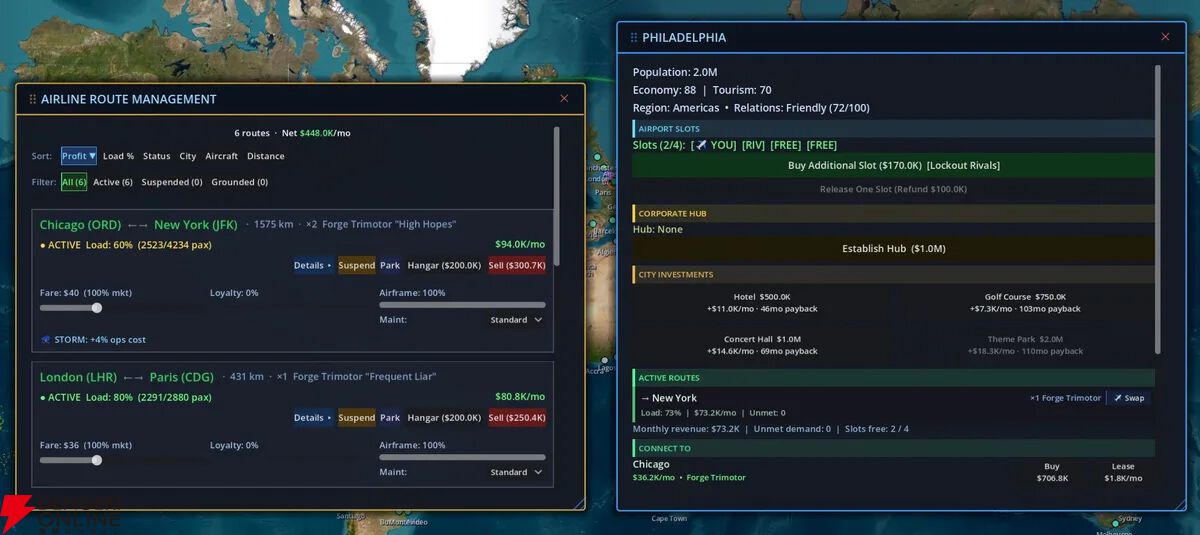Swap aircraft on the New York route
This screenshot has width=1200, height=535.
(x=1130, y=398)
